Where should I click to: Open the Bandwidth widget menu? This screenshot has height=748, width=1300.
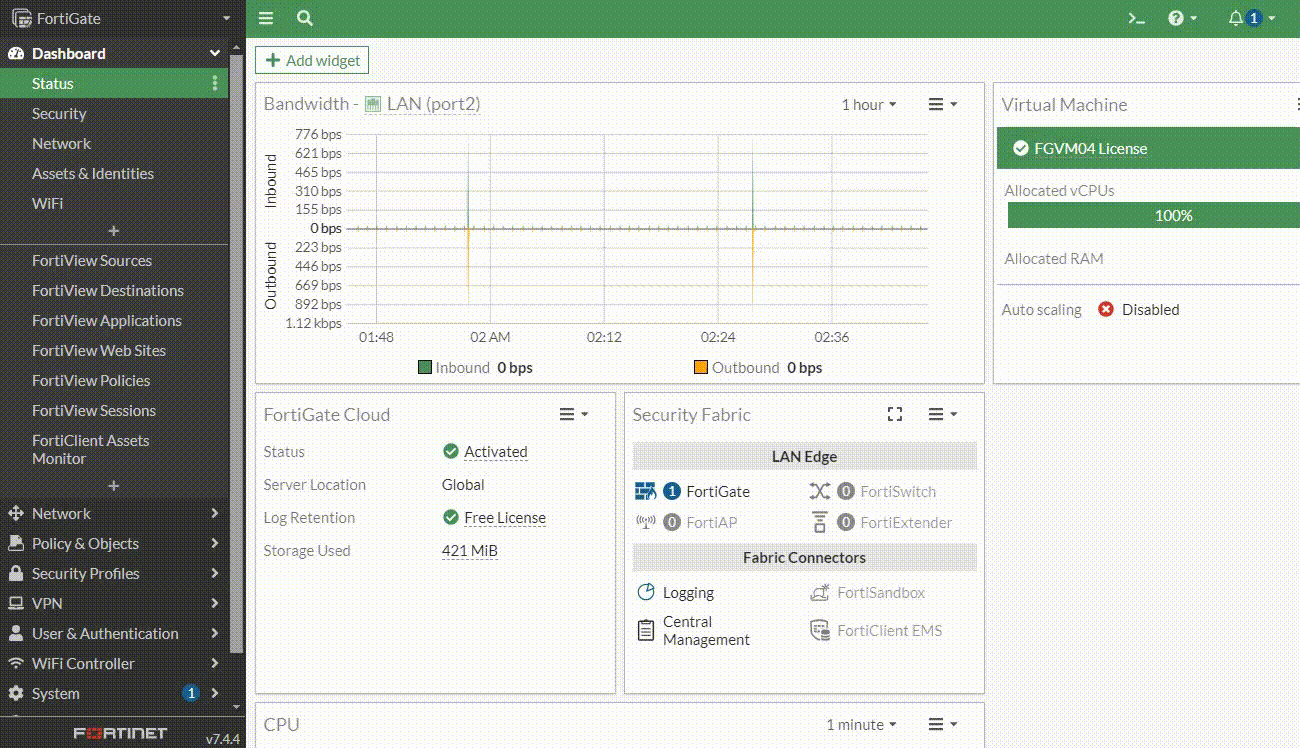tap(943, 104)
